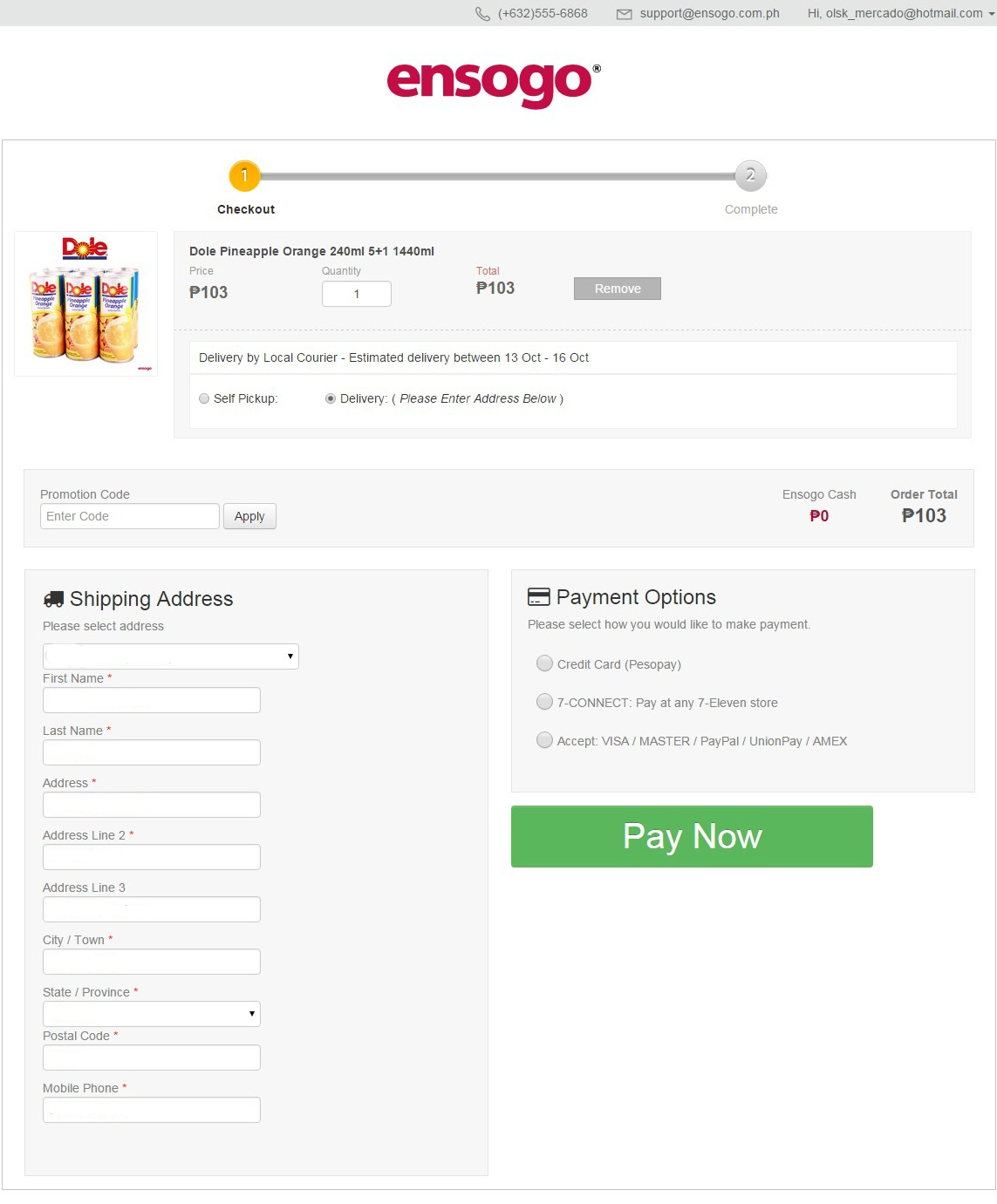Screen dimensions: 997x1204
Task: Focus the Last Name field
Action: 152,752
